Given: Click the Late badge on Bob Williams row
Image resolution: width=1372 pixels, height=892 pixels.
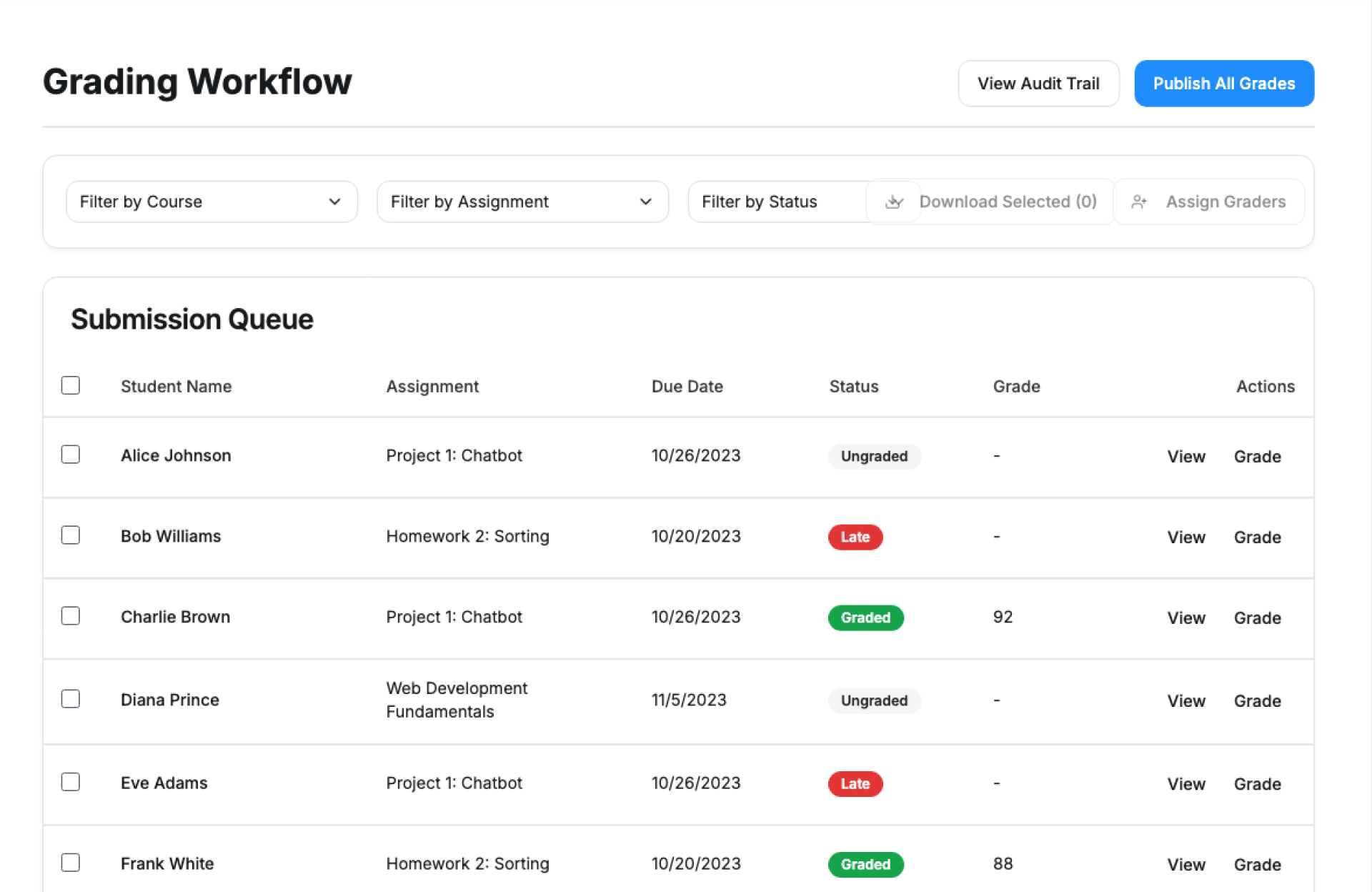Looking at the screenshot, I should (855, 537).
